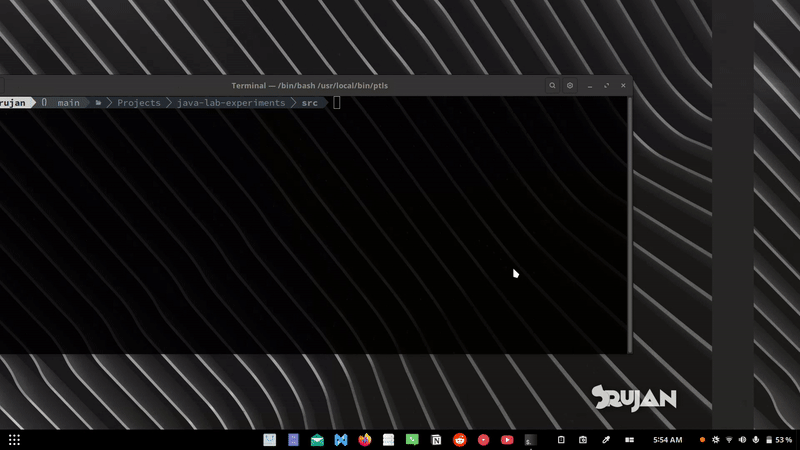Image resolution: width=800 pixels, height=450 pixels.
Task: Open Firefox browser from the dock
Action: (x=365, y=440)
